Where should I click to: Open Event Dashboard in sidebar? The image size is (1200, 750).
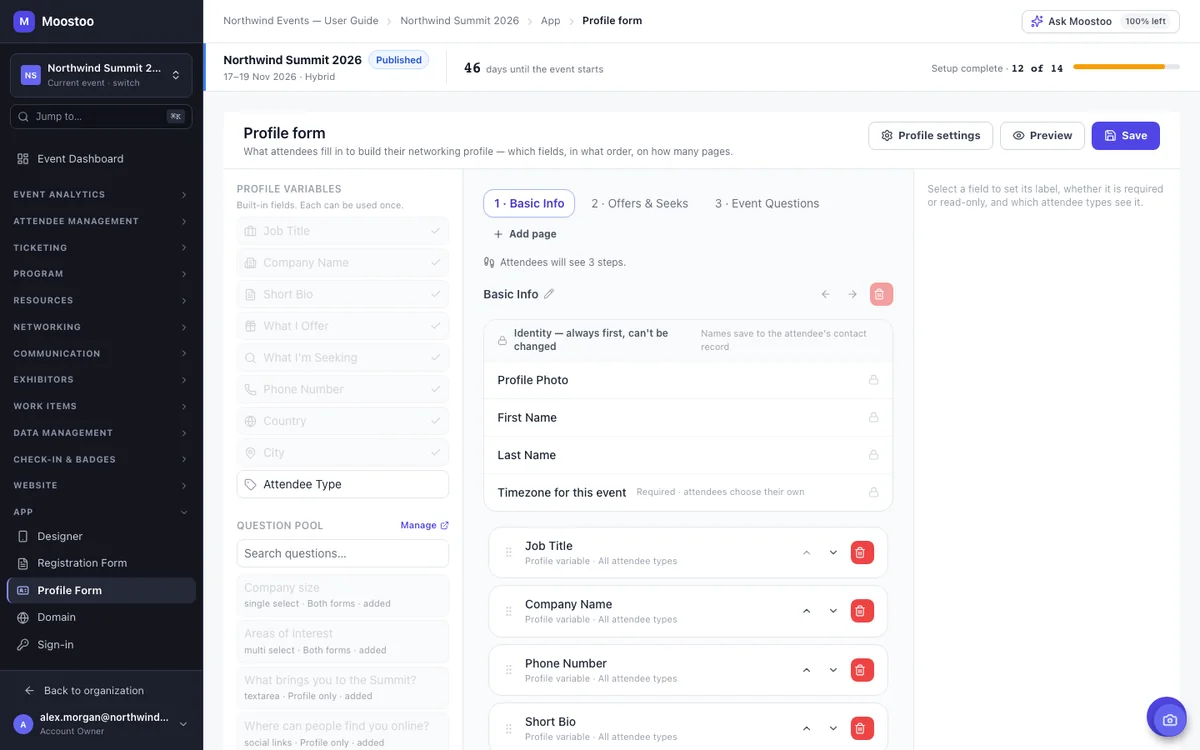pyautogui.click(x=101, y=159)
